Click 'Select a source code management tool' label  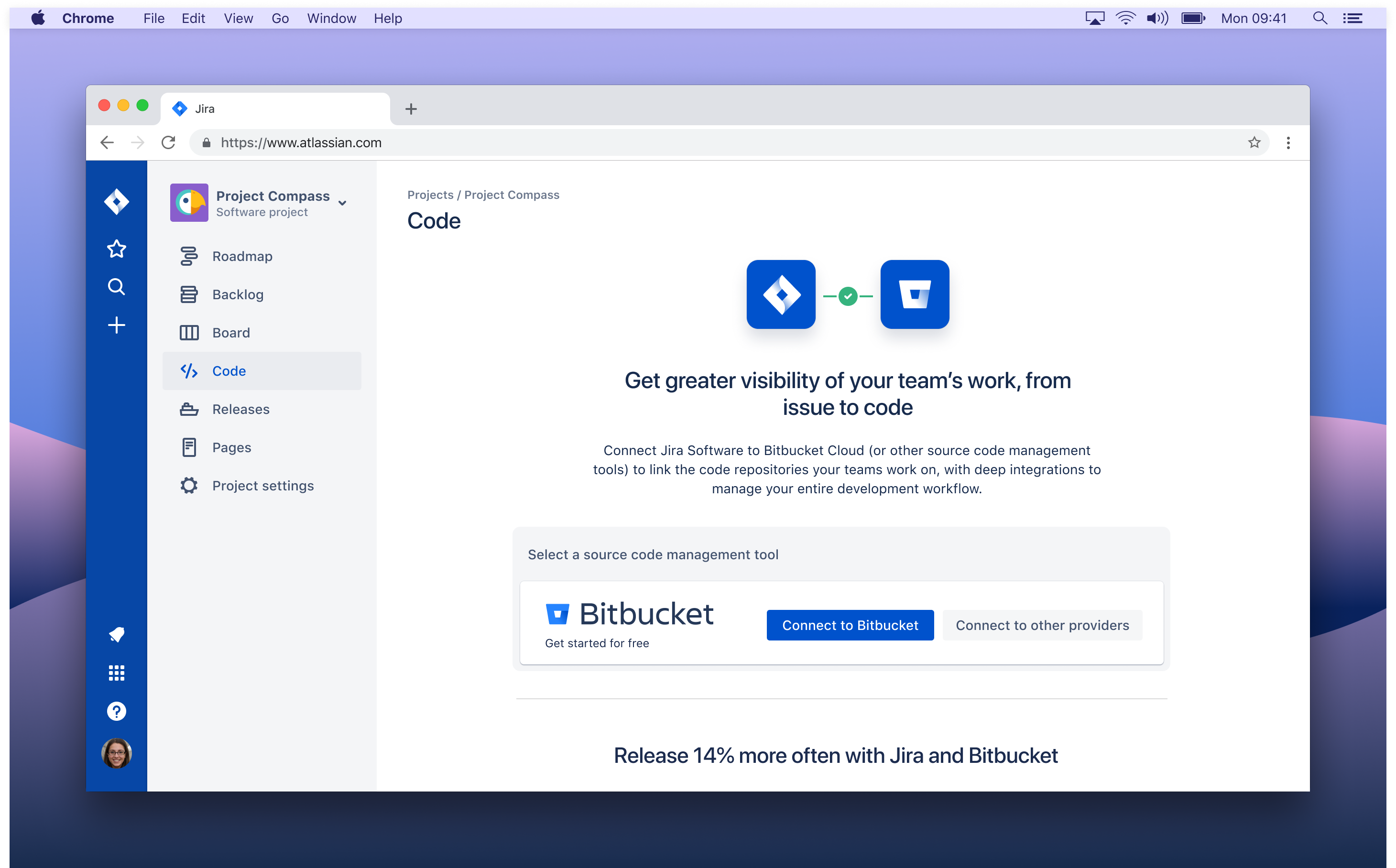click(653, 554)
